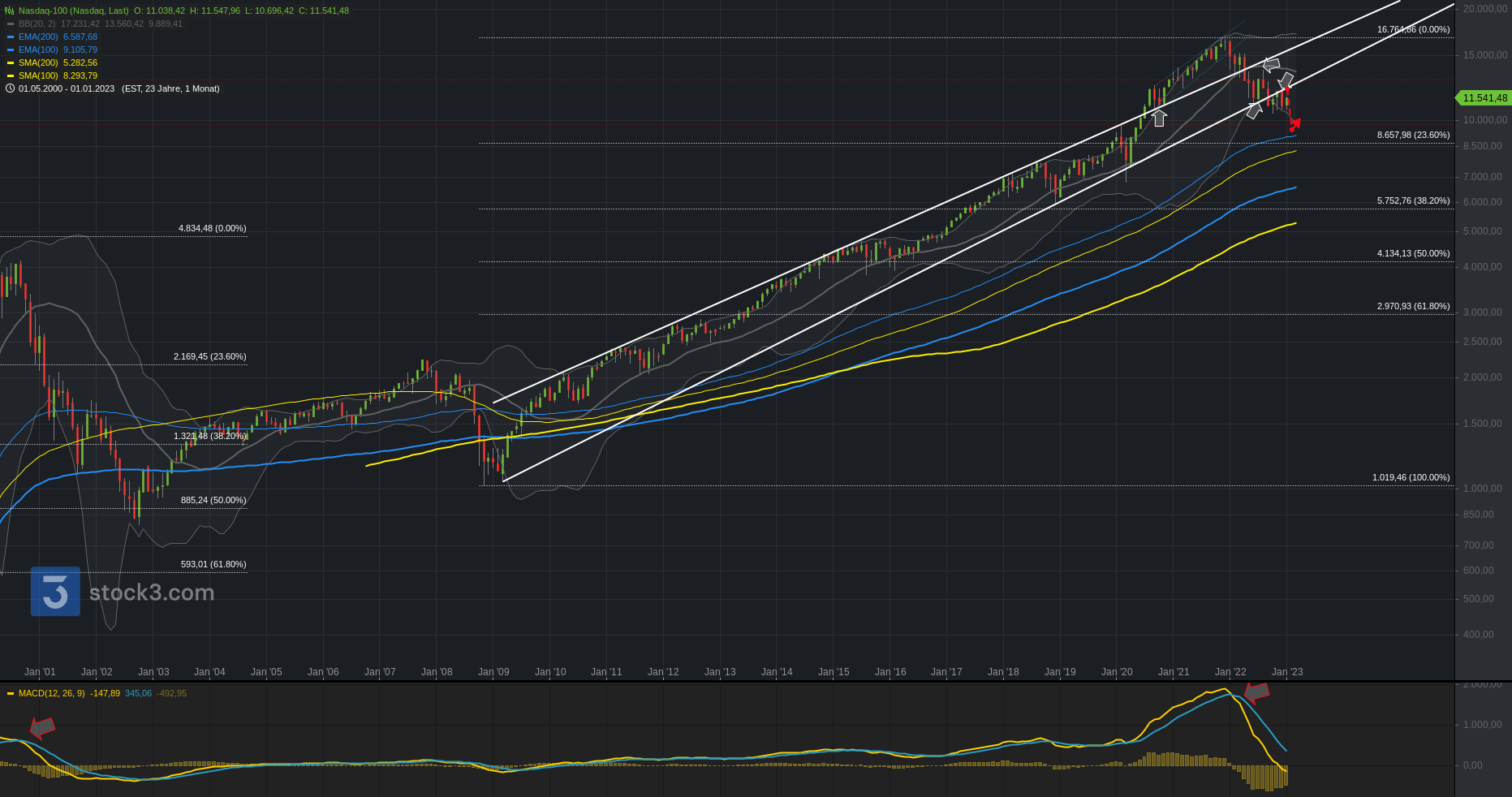Select the SMA(200) 5.282,56 legend entry
This screenshot has width=1512, height=797.
pos(58,62)
